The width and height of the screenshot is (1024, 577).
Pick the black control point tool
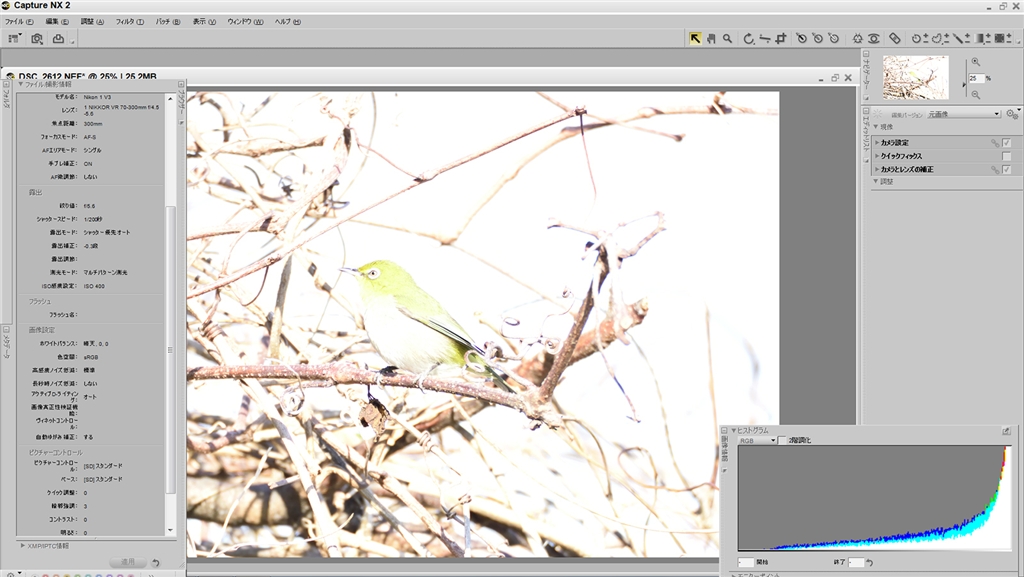pos(801,39)
